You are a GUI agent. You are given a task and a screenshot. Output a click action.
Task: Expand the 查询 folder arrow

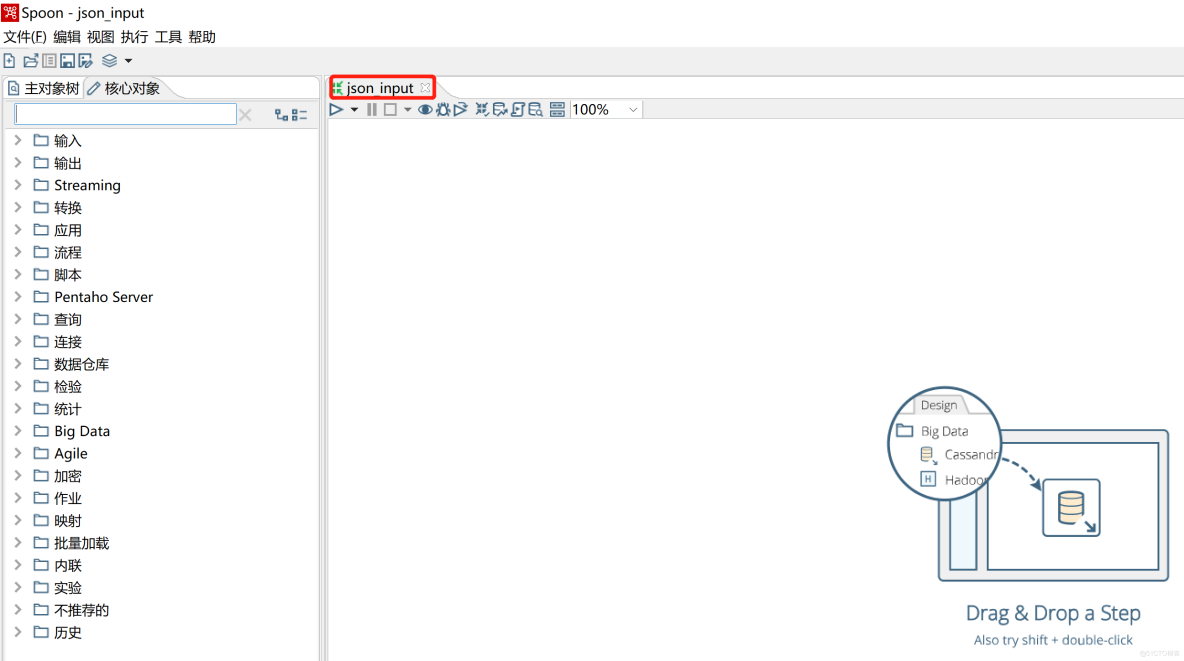pos(18,319)
